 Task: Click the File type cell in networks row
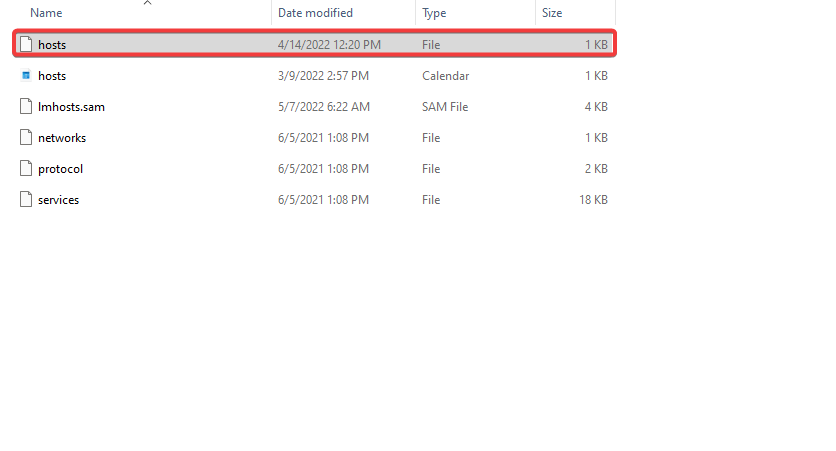(x=431, y=138)
